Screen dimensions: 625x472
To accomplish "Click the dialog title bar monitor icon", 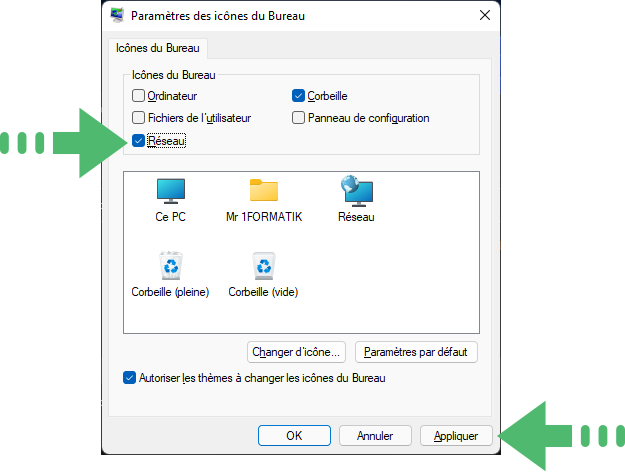I will (x=117, y=15).
